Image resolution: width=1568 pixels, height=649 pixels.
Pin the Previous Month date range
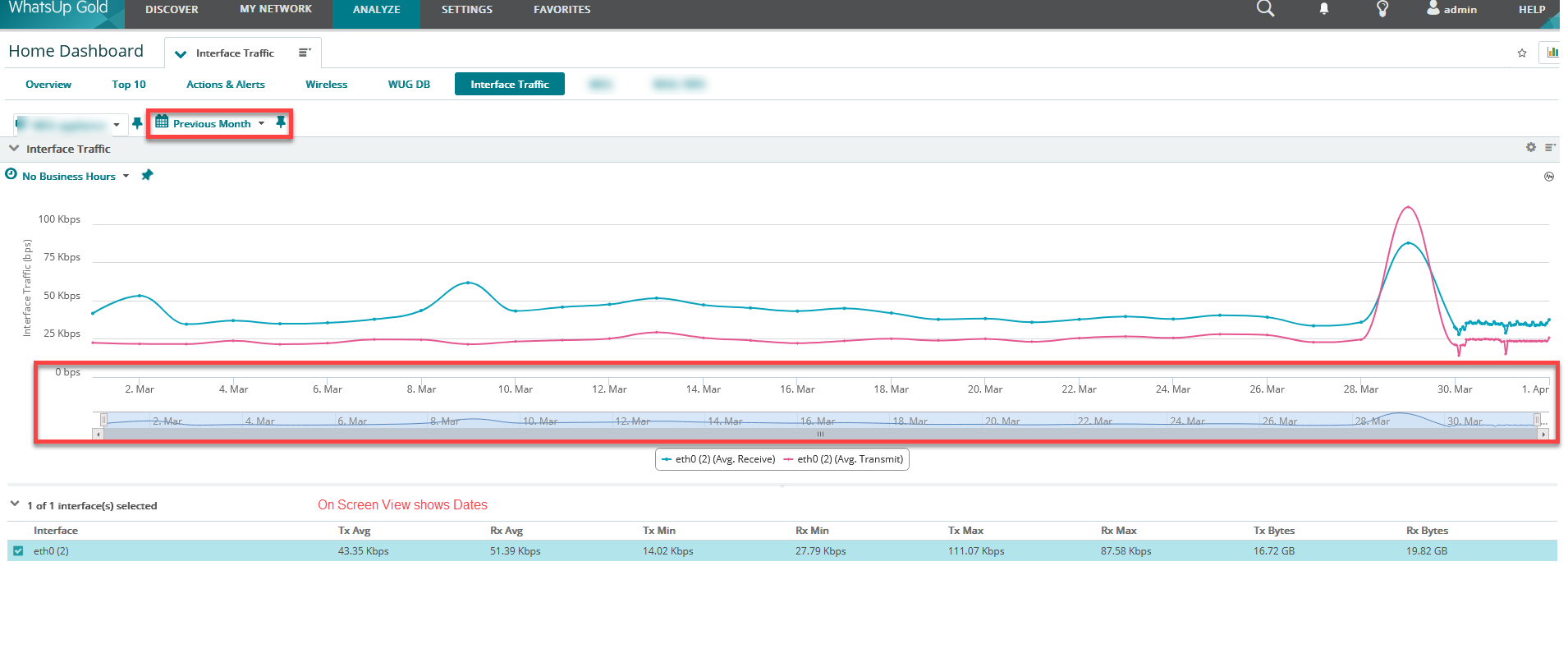(x=281, y=122)
